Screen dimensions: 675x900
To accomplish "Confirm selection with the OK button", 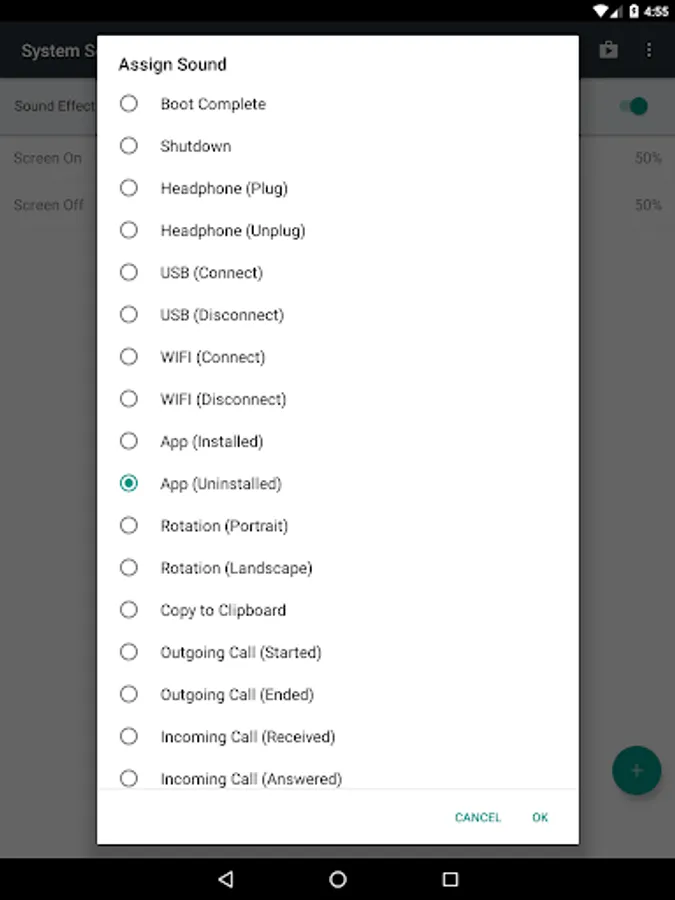I will coord(540,817).
